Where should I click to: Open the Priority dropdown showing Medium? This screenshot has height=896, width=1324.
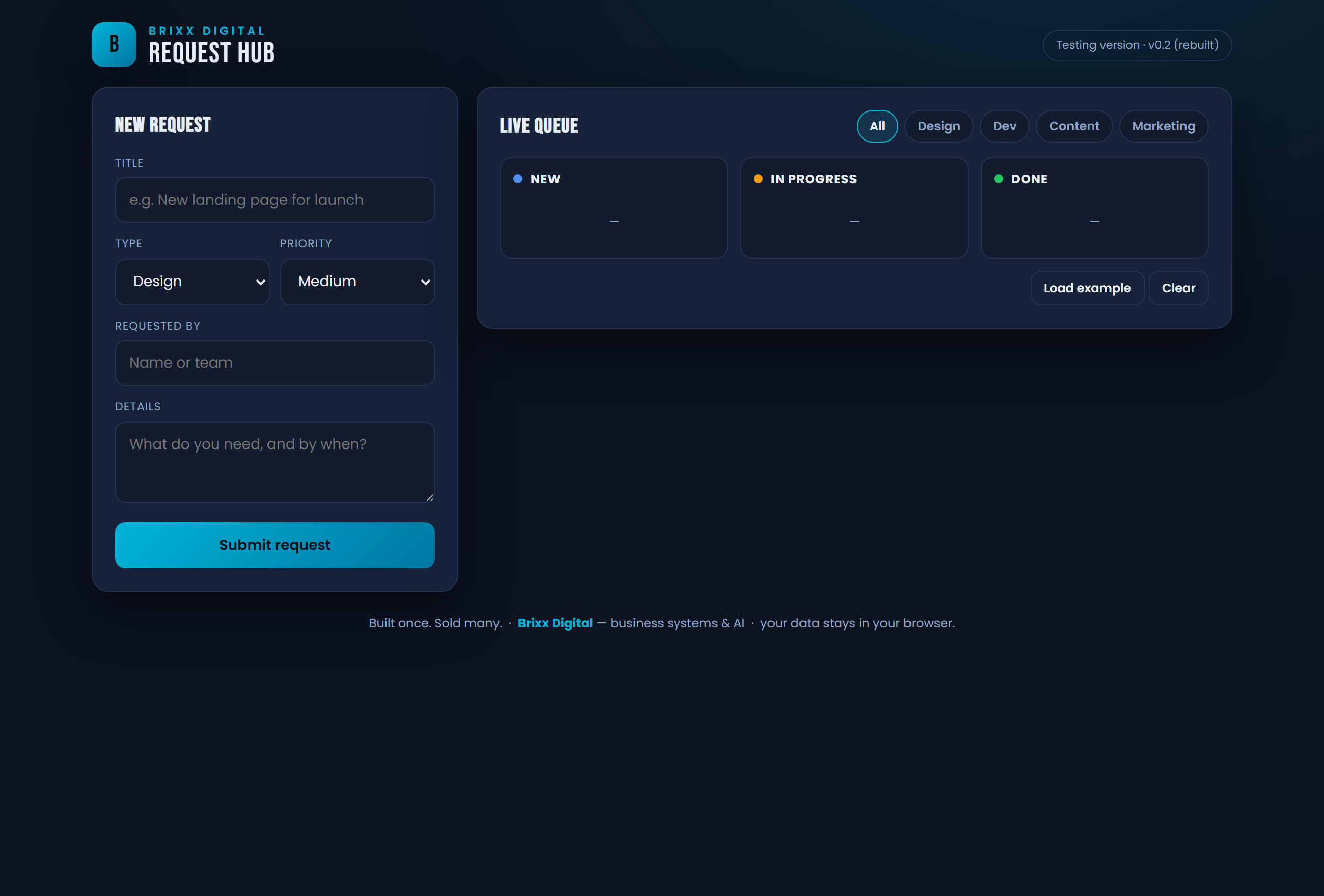357,282
